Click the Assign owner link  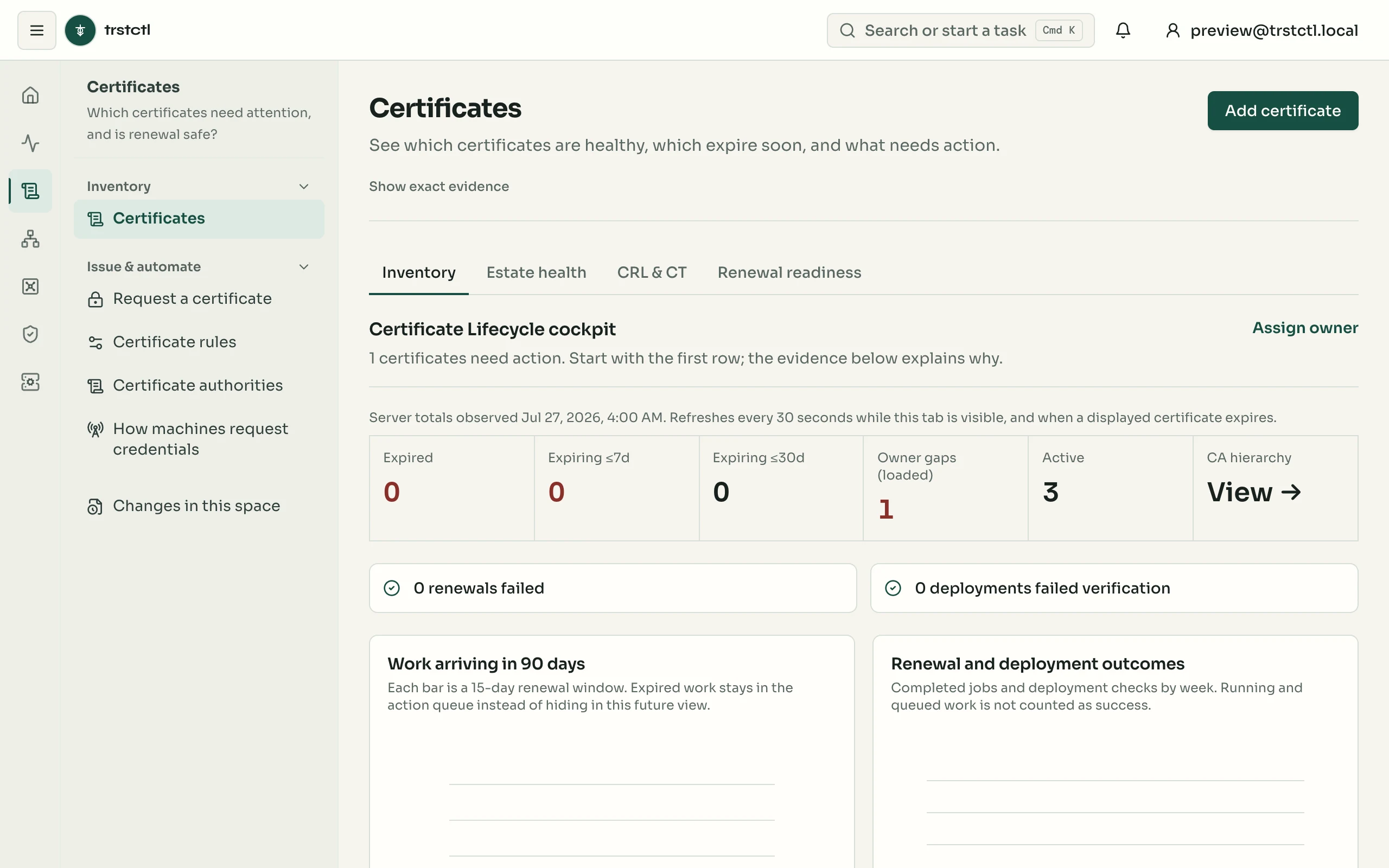1304,328
